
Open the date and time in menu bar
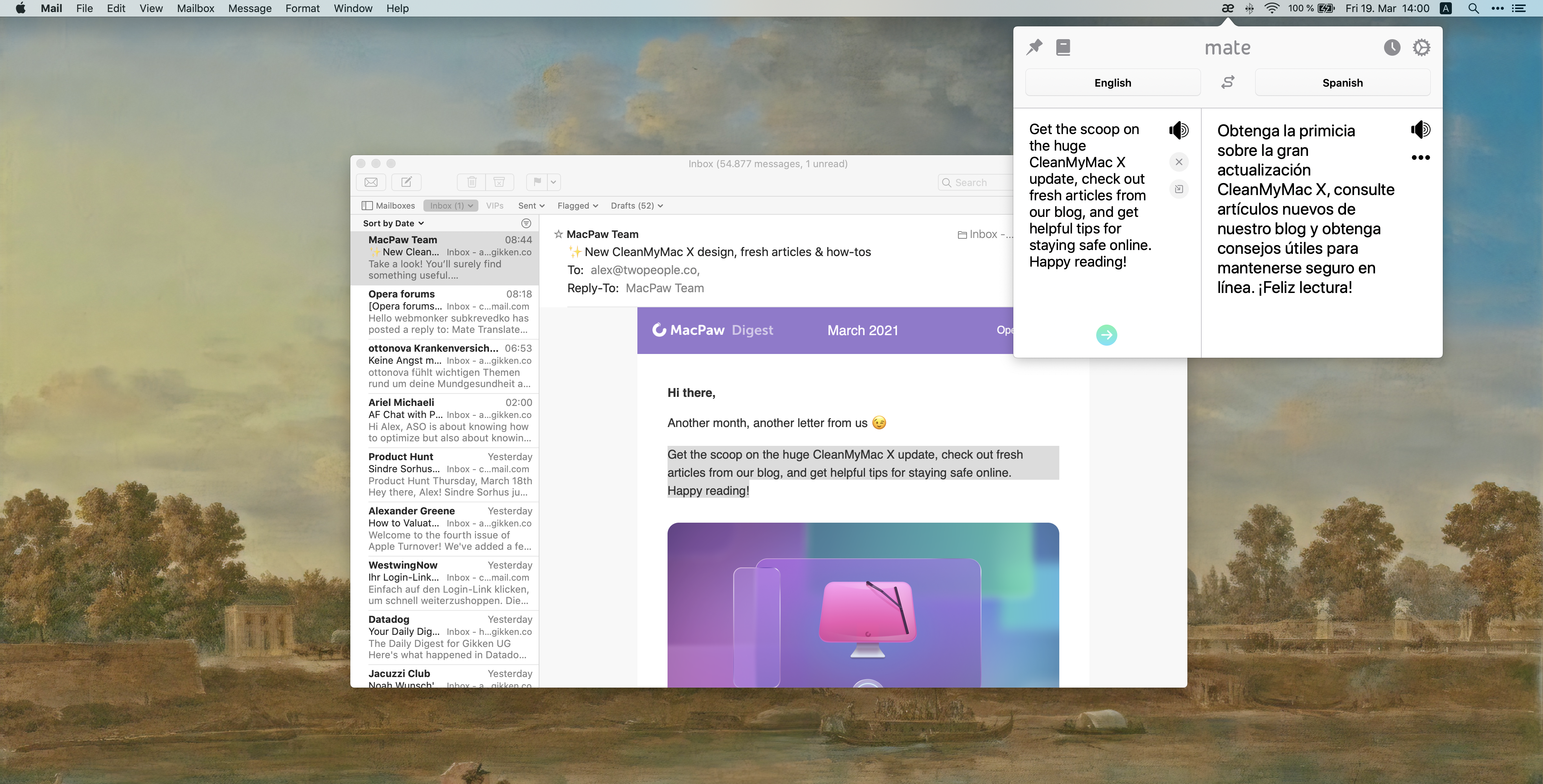tap(1387, 8)
